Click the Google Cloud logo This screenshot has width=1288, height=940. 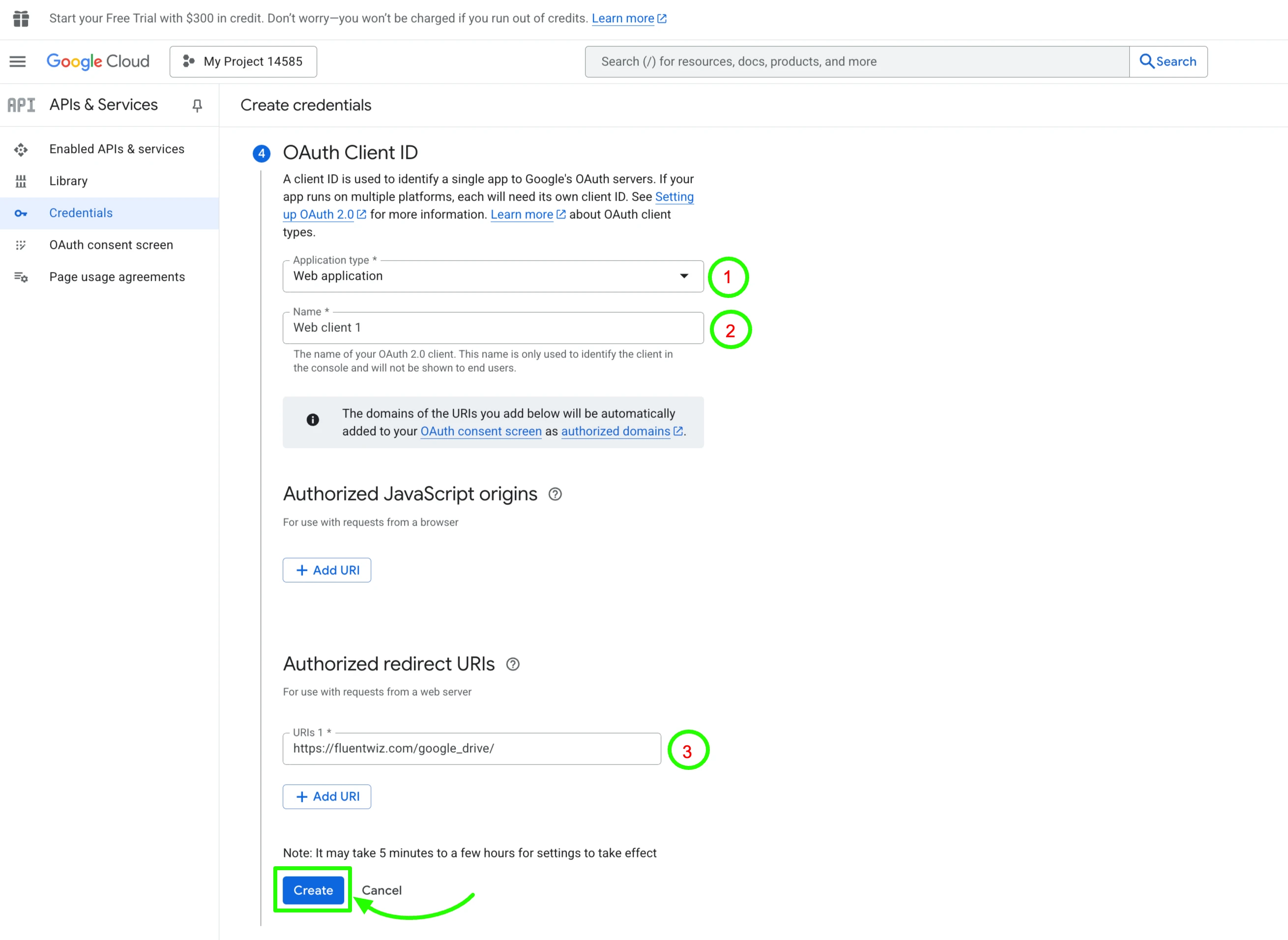click(98, 61)
